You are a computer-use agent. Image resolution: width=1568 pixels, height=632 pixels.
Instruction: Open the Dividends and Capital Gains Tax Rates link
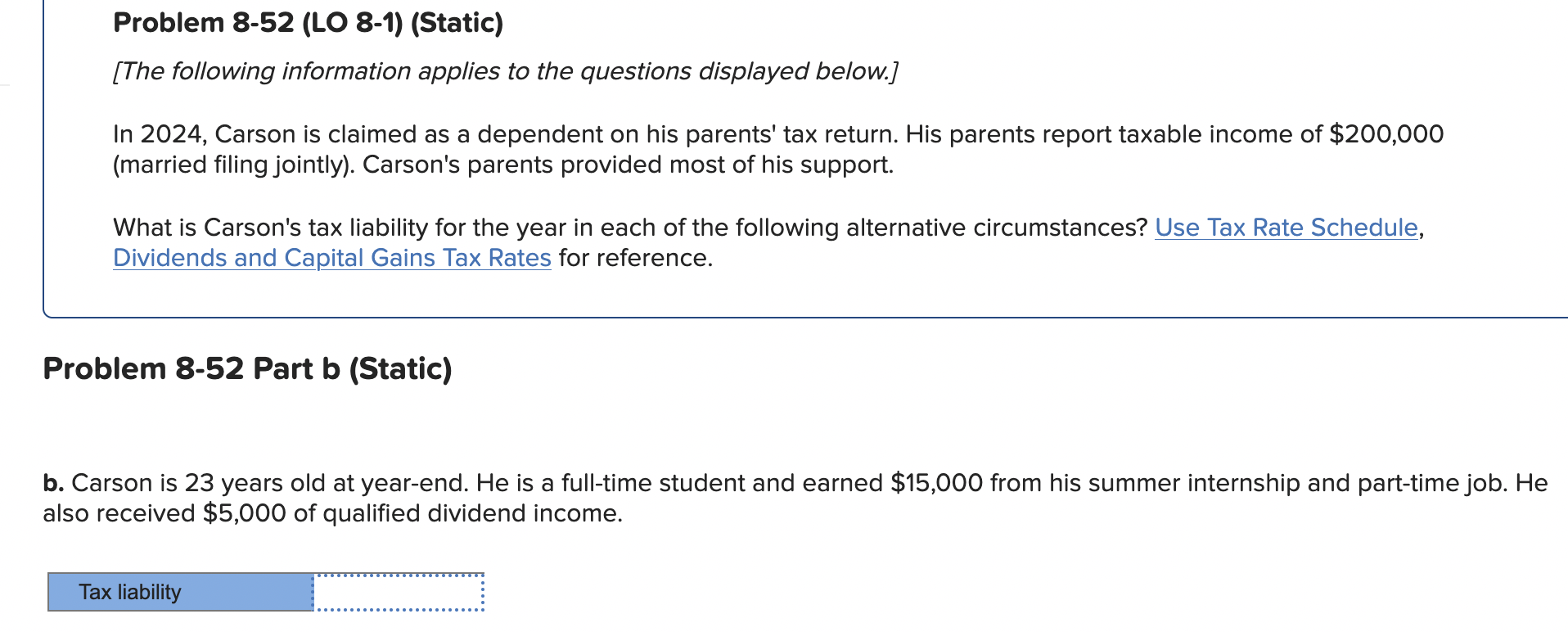331,258
